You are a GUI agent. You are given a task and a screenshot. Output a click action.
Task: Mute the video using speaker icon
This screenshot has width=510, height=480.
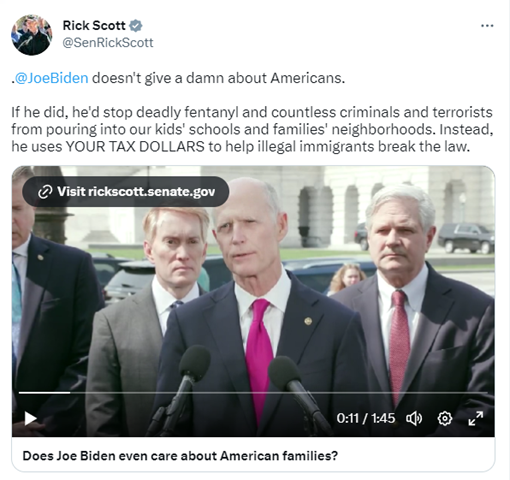414,418
